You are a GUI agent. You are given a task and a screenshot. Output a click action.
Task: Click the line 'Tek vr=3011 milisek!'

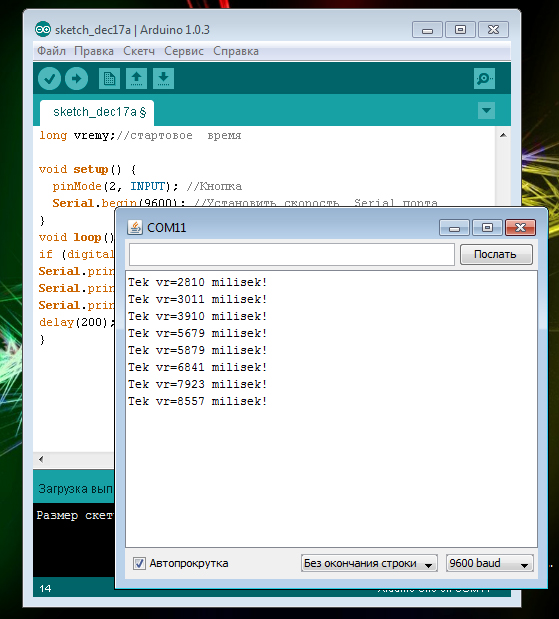click(197, 299)
